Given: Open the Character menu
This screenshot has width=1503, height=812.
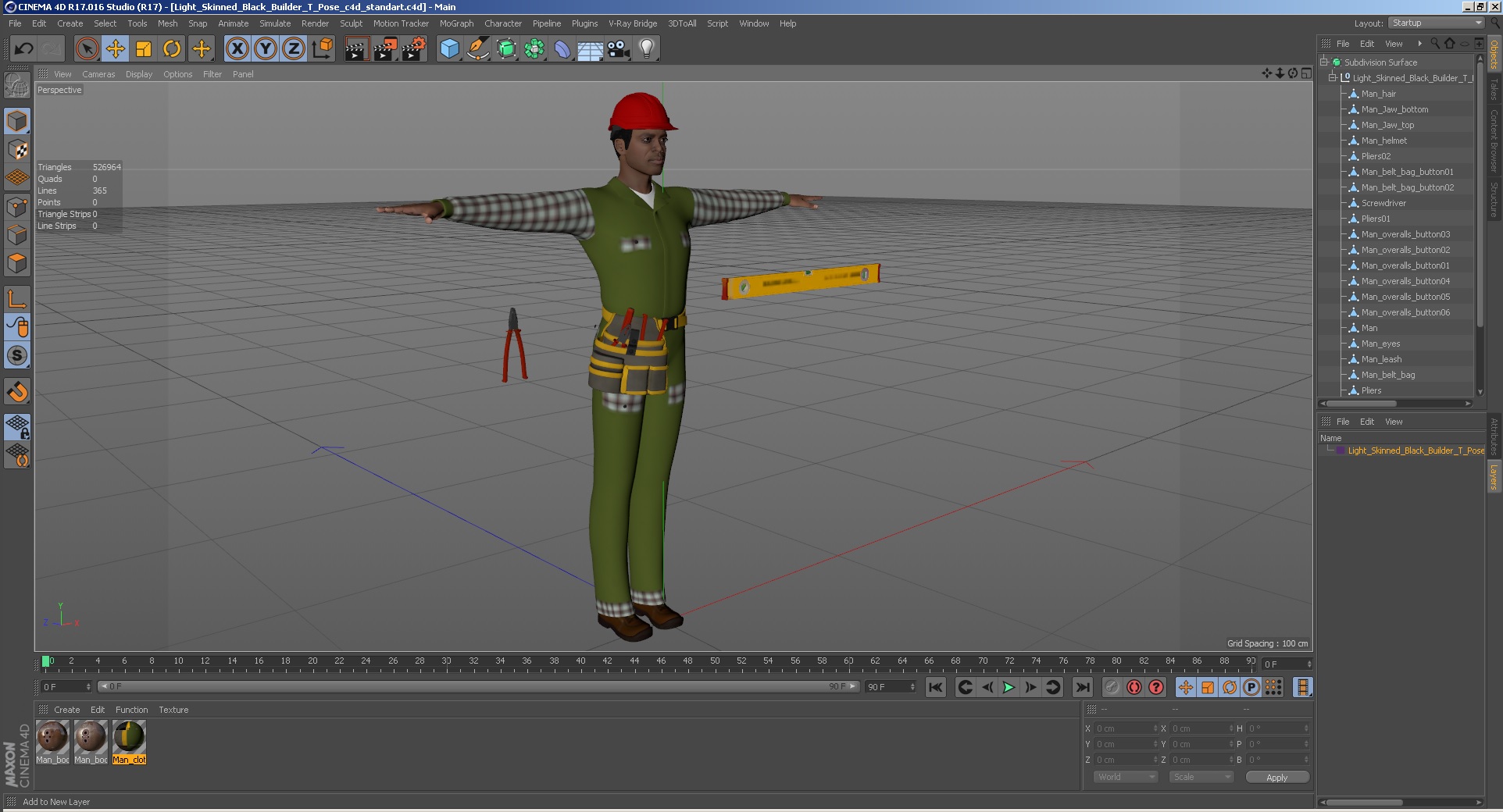Looking at the screenshot, I should [502, 23].
